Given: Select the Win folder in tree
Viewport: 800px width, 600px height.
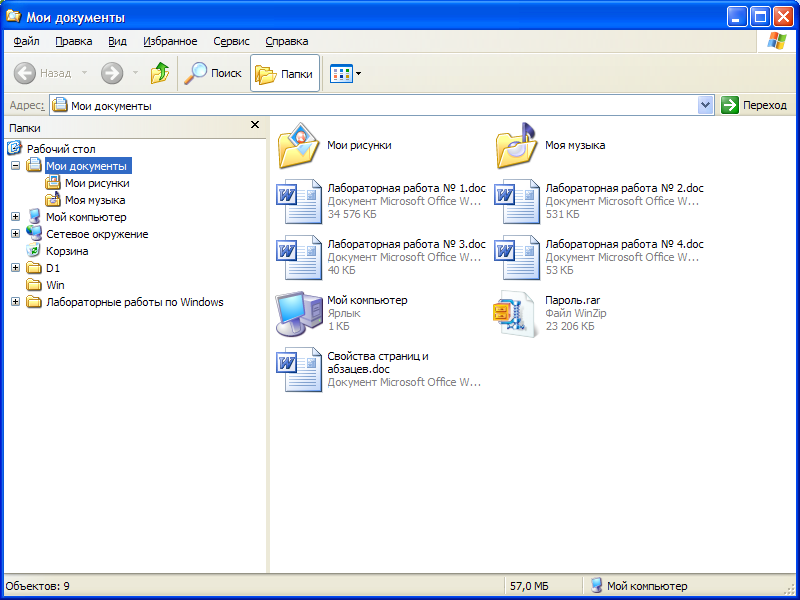Looking at the screenshot, I should click(55, 285).
